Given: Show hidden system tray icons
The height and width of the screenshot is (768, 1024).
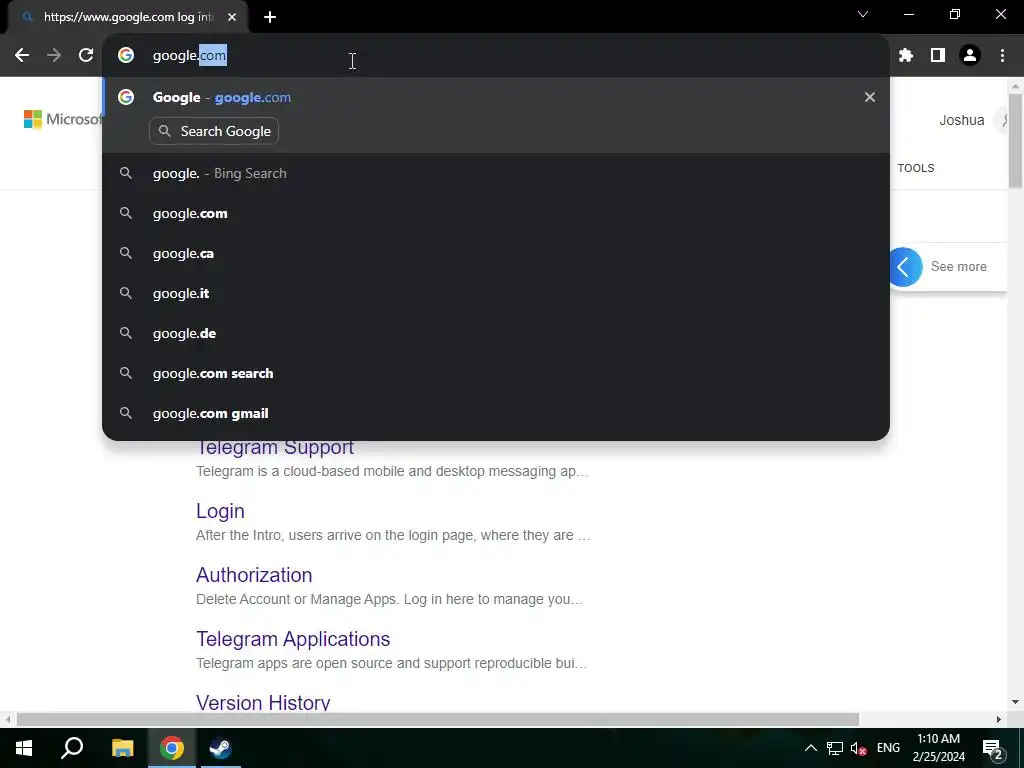Looking at the screenshot, I should coord(810,748).
